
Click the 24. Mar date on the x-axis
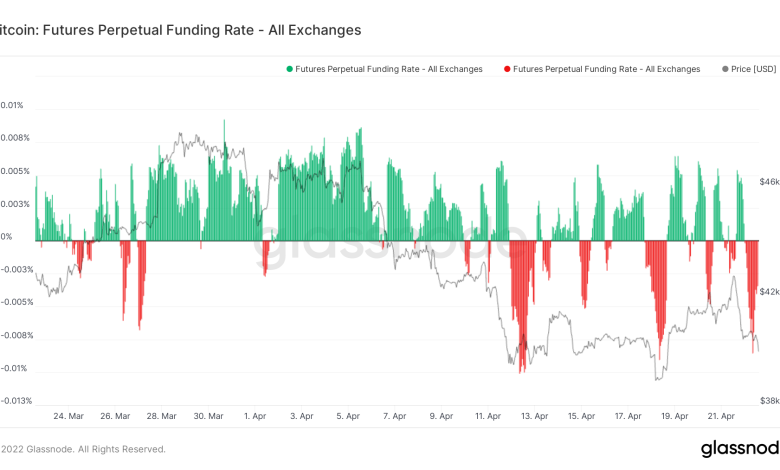pos(68,415)
